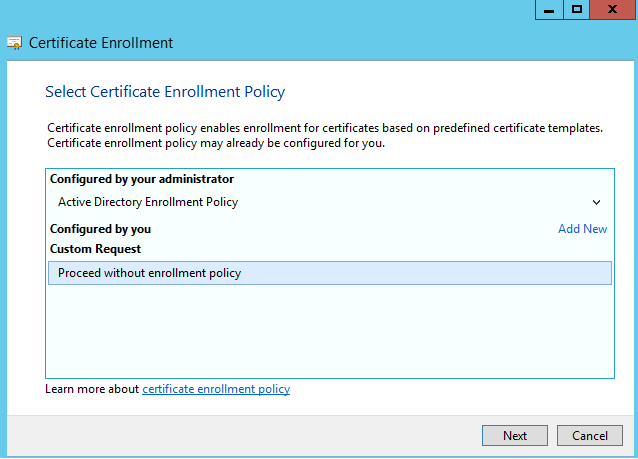Click the Custom Request section label
Image resolution: width=638 pixels, height=459 pixels.
[95, 249]
